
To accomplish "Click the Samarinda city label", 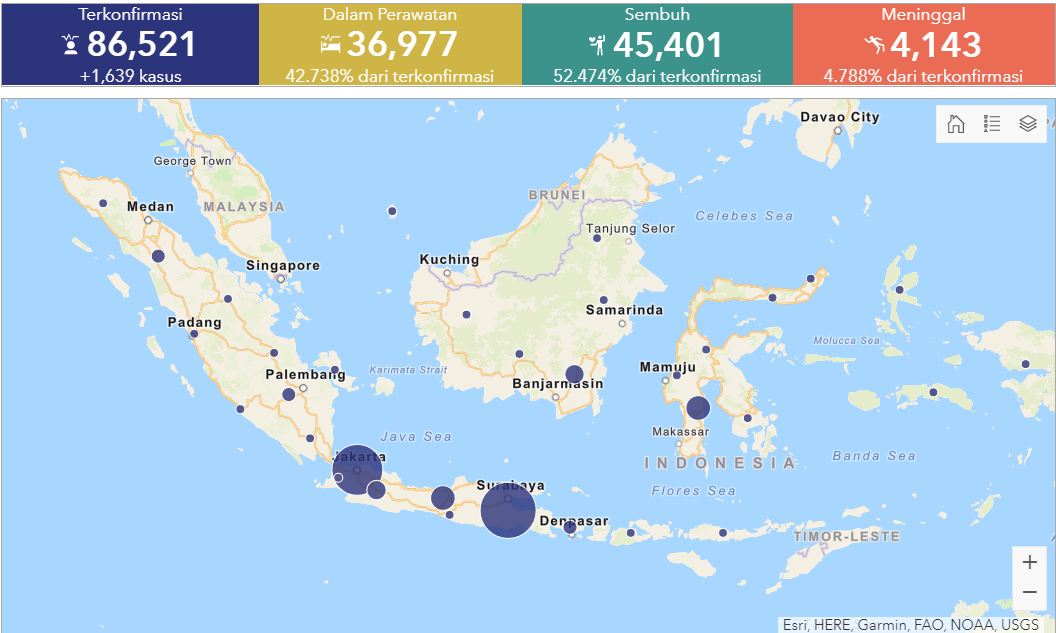I will [x=624, y=310].
